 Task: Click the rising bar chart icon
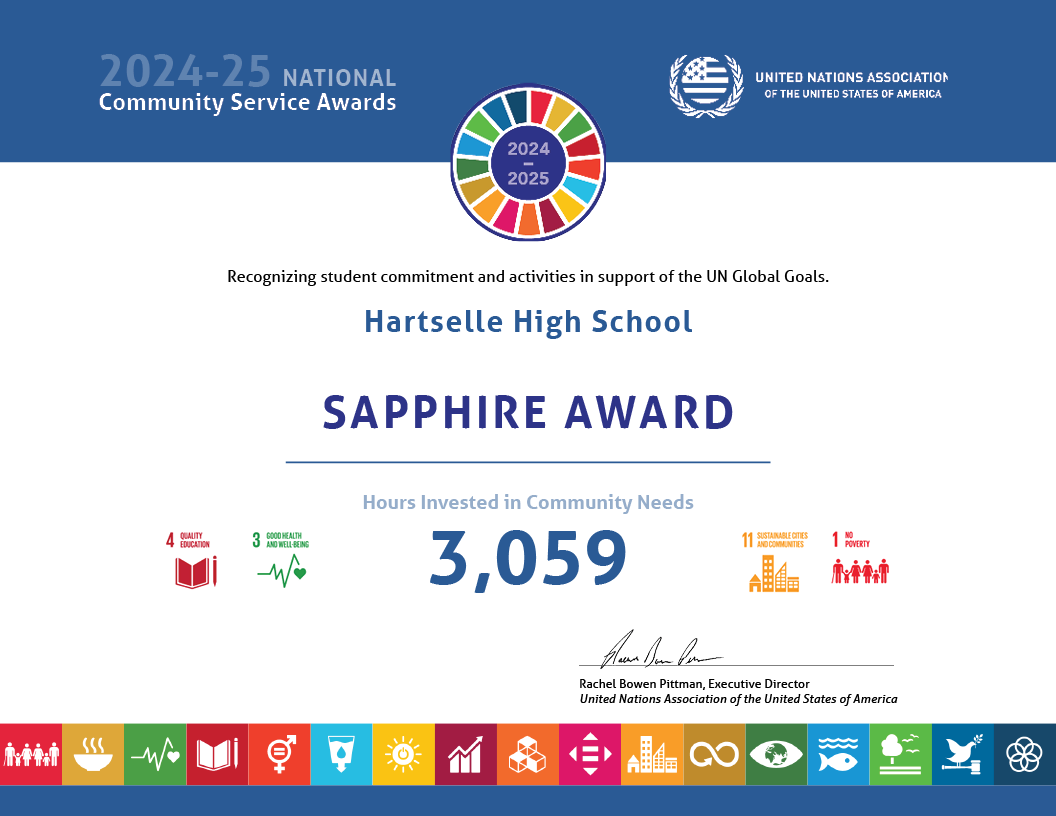pyautogui.click(x=466, y=754)
